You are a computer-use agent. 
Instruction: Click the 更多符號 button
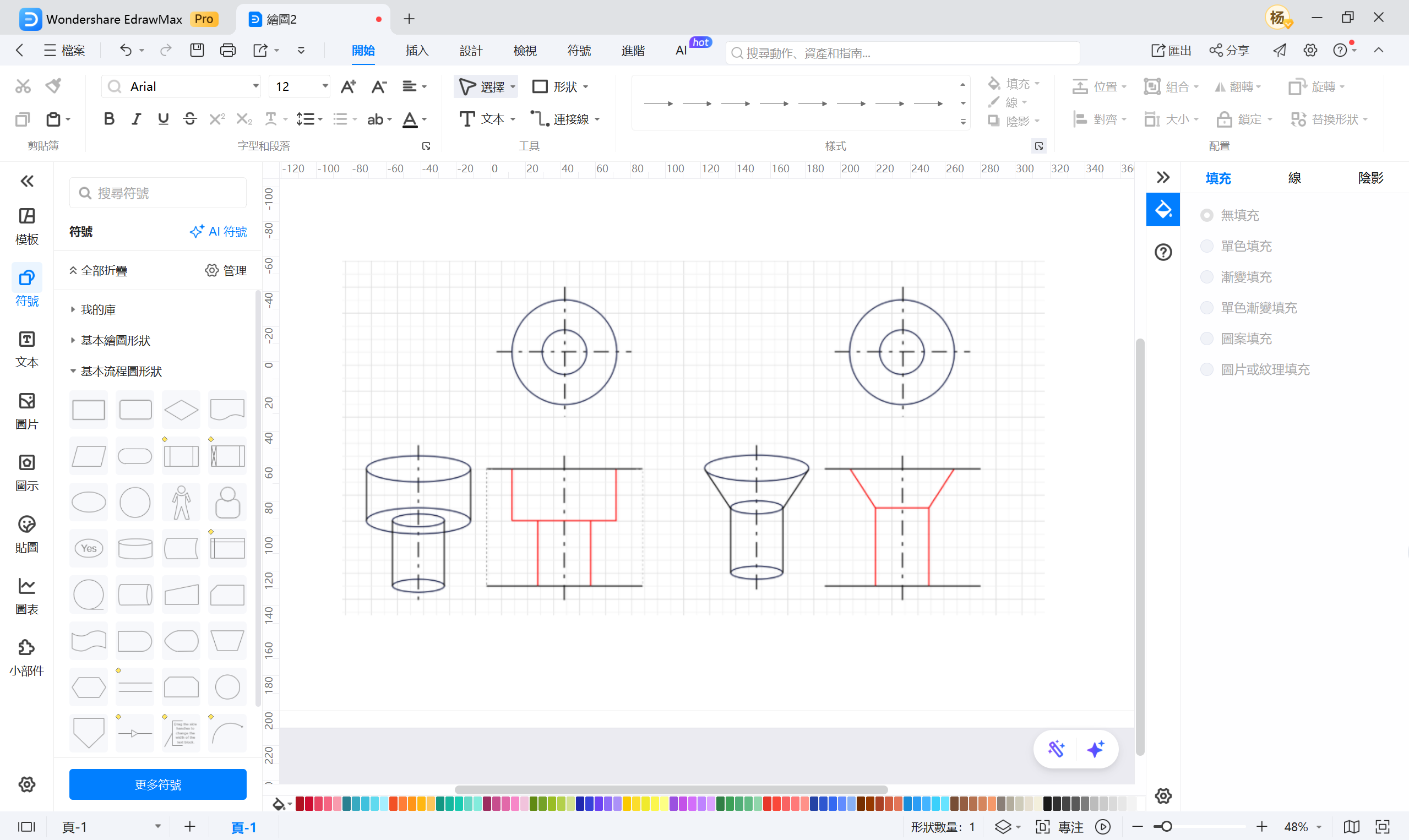click(x=158, y=784)
